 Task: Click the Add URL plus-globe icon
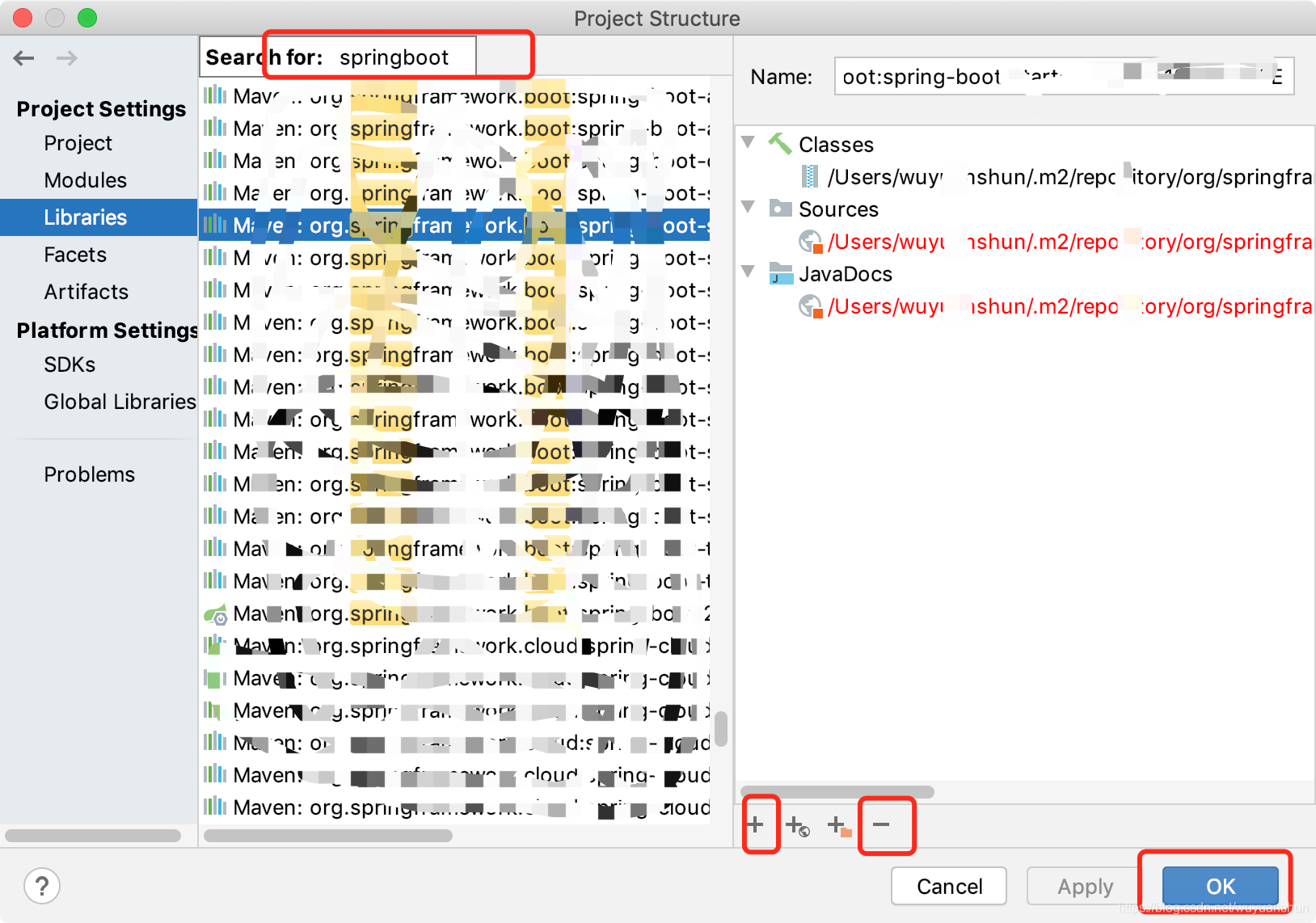pos(798,826)
